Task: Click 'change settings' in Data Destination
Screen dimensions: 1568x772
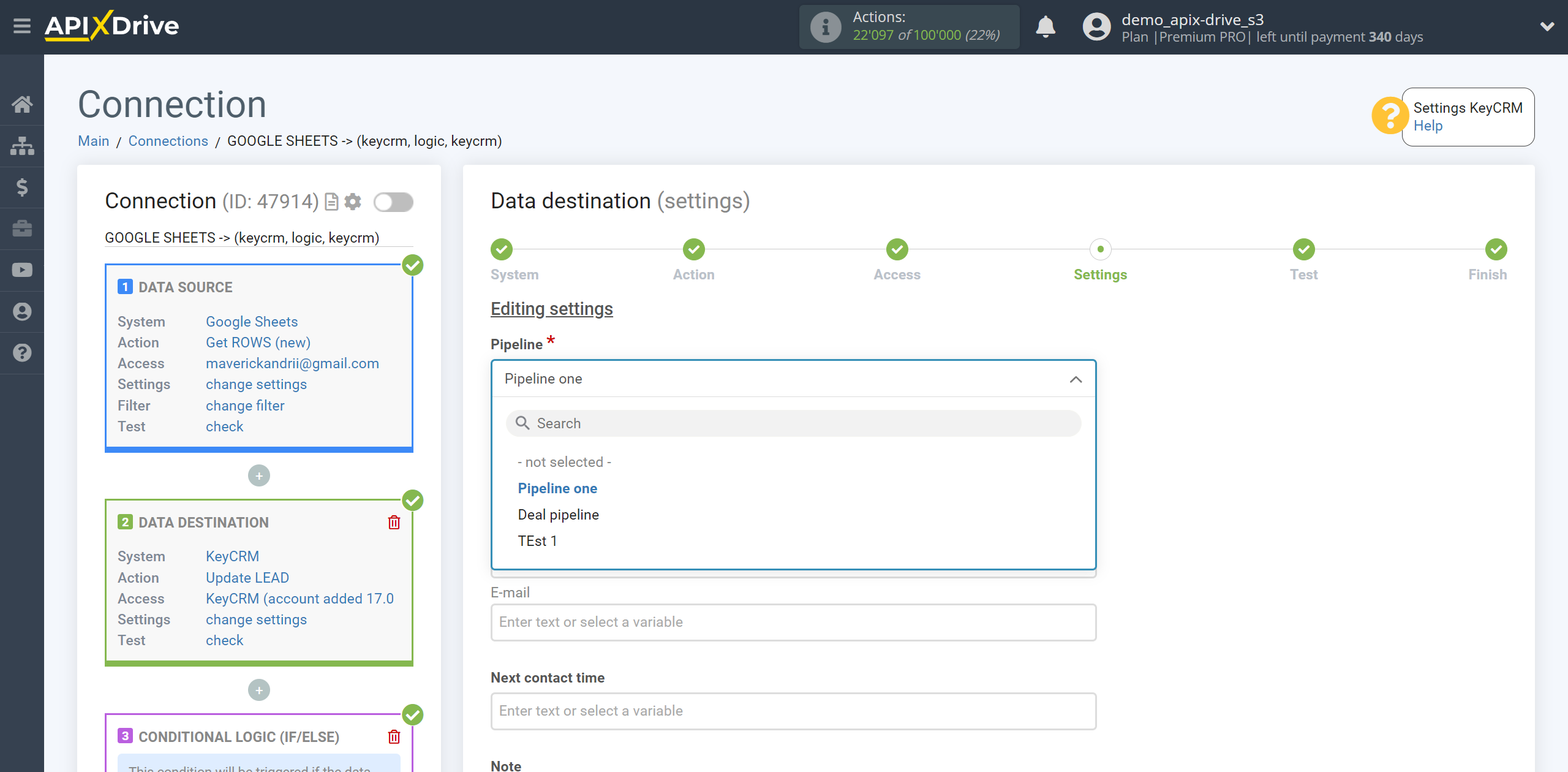Action: coord(256,619)
